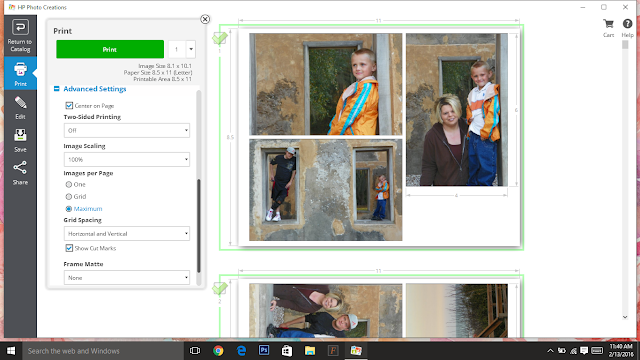Click the battery tray icon
Image resolution: width=640 pixels, height=360 pixels.
click(x=562, y=351)
